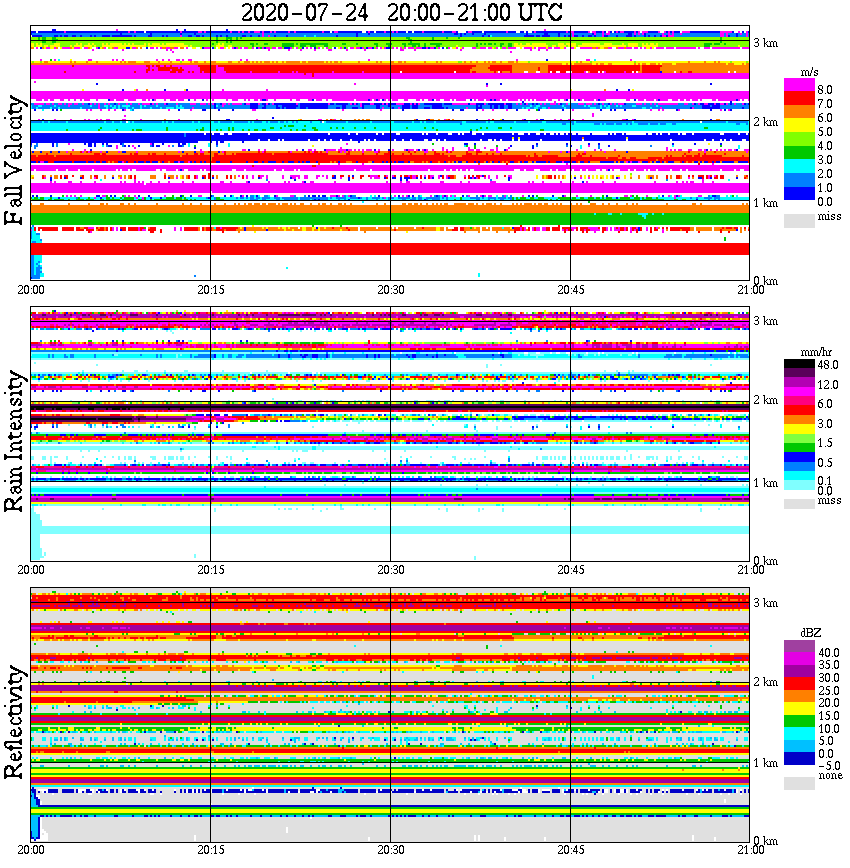Click the 'Rain Intensity' axis title
This screenshot has height=868, width=850.
tap(14, 441)
